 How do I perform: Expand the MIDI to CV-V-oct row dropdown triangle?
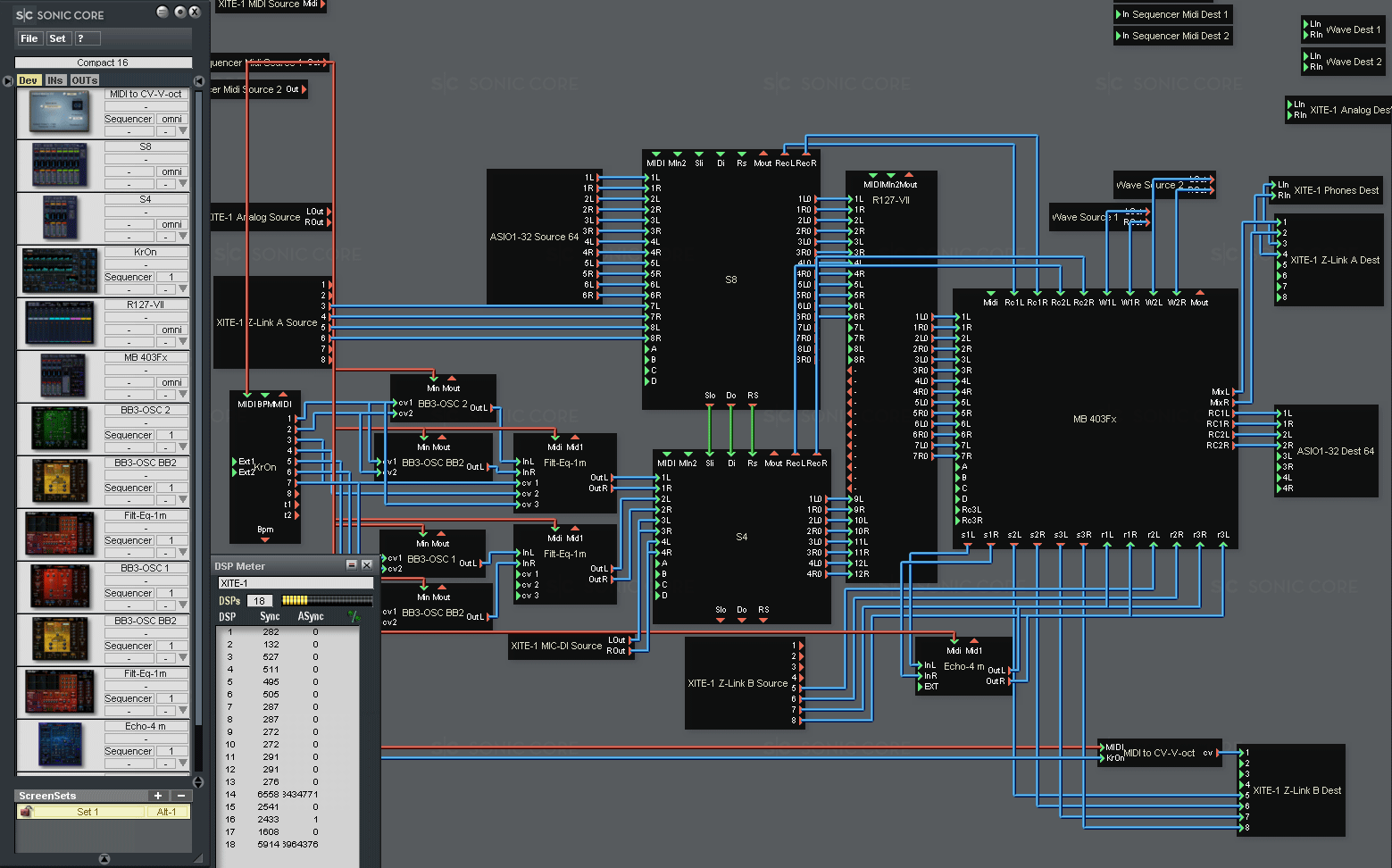[183, 131]
